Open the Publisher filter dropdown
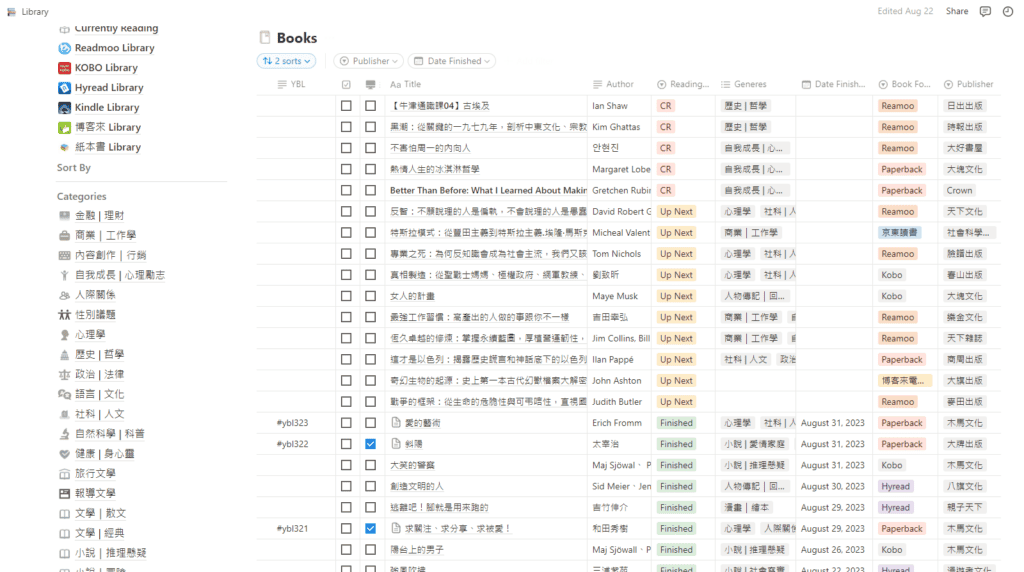 coord(368,61)
